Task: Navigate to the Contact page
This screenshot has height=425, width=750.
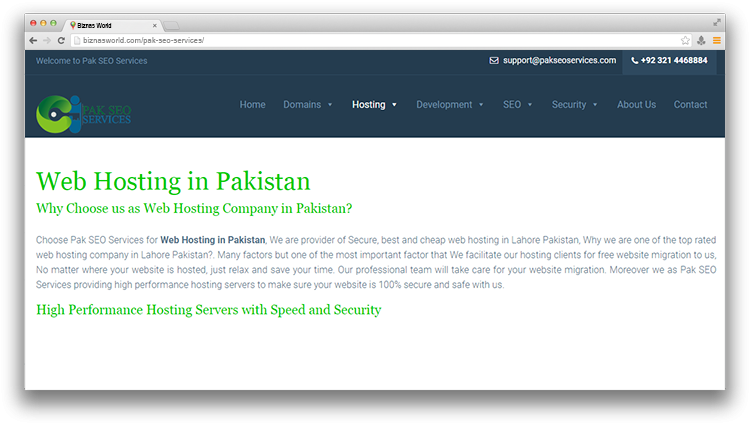Action: (x=690, y=105)
